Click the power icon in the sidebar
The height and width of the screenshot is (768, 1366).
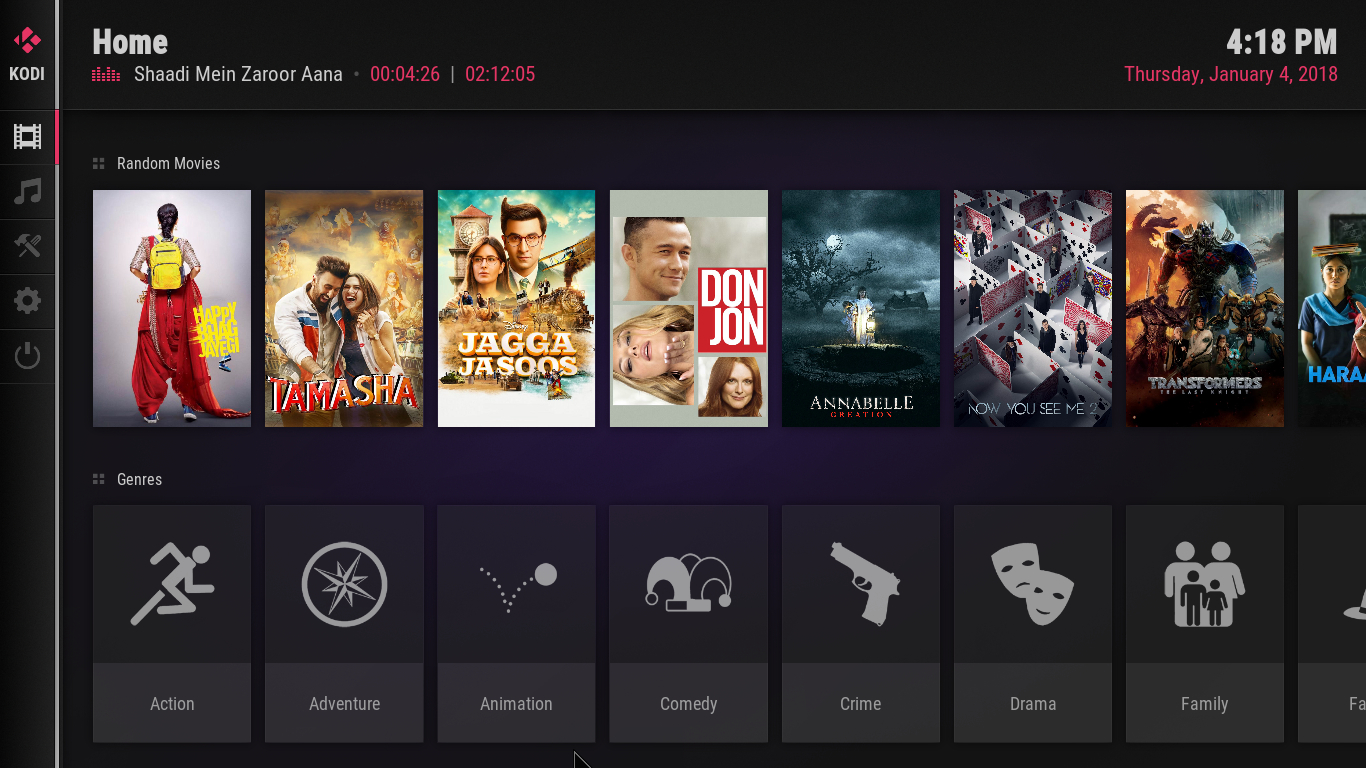[27, 356]
